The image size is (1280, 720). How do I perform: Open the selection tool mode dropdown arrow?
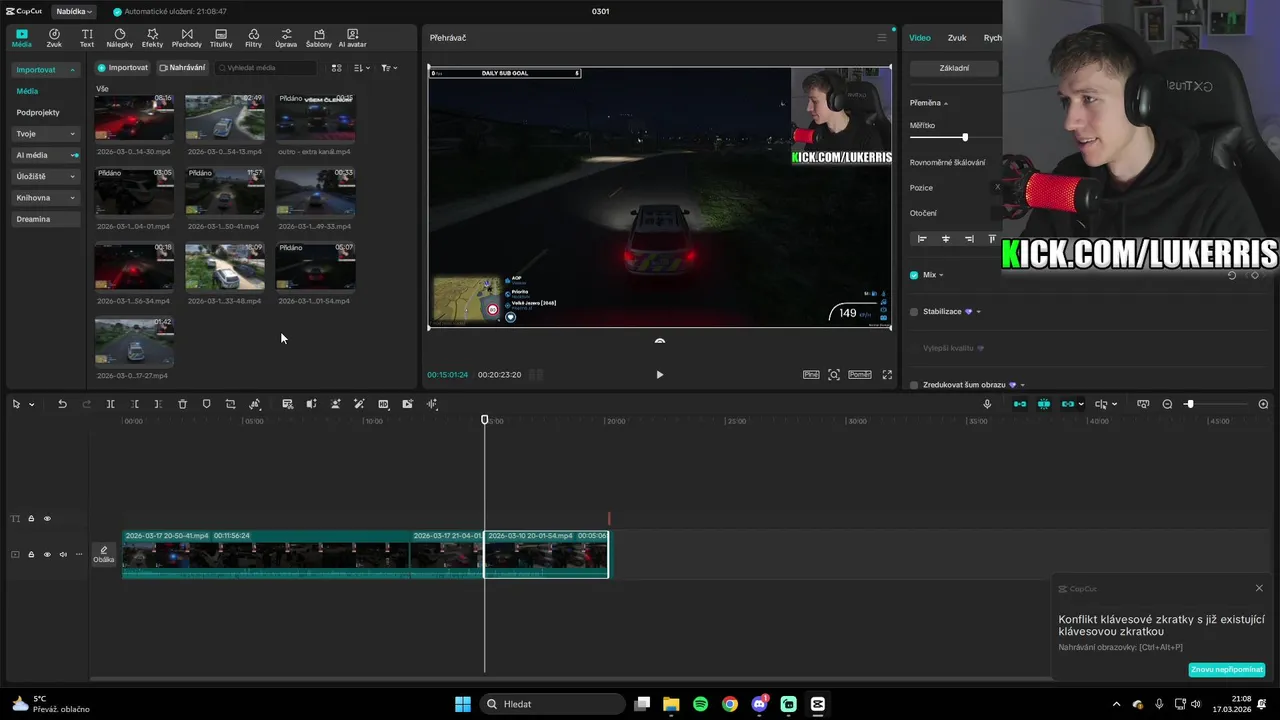[32, 404]
